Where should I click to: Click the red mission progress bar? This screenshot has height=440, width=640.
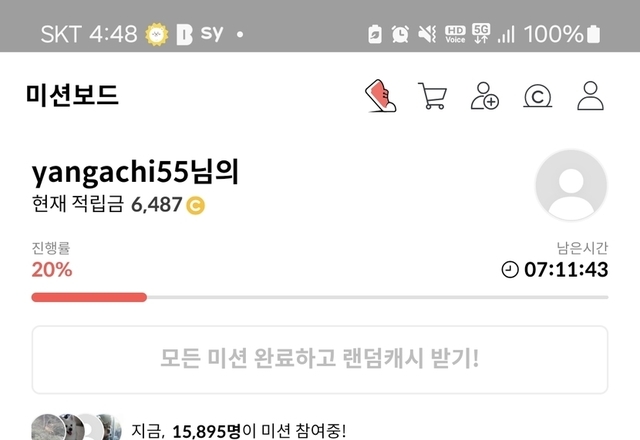coord(89,297)
